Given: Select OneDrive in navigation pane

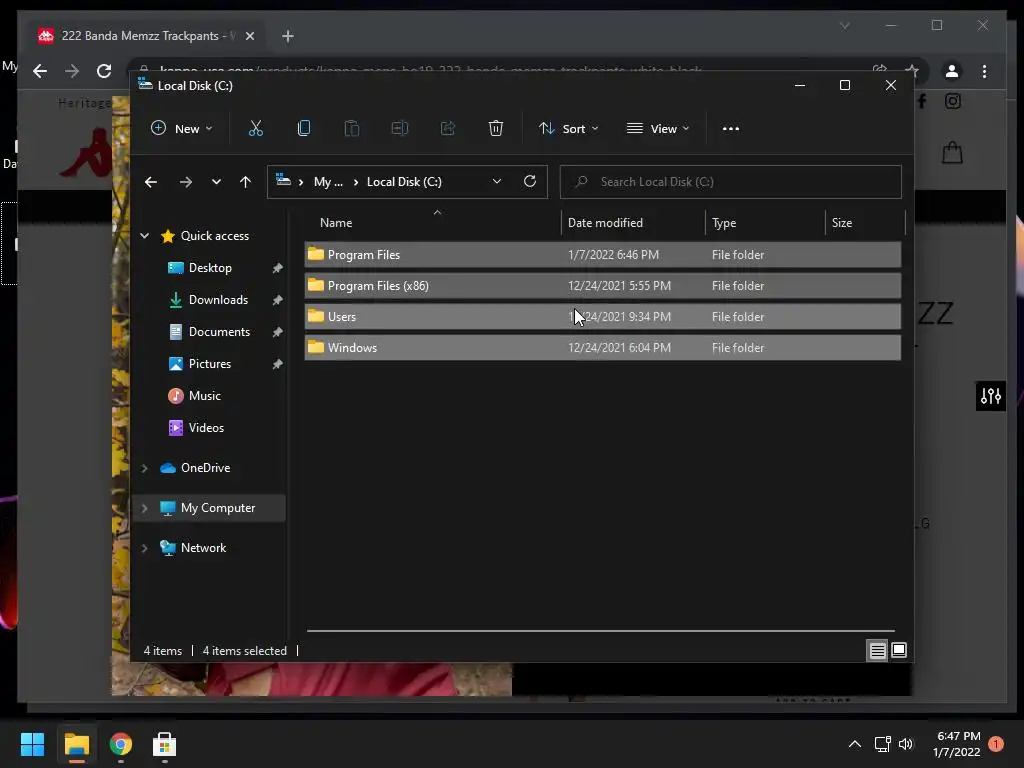Looking at the screenshot, I should [x=205, y=468].
